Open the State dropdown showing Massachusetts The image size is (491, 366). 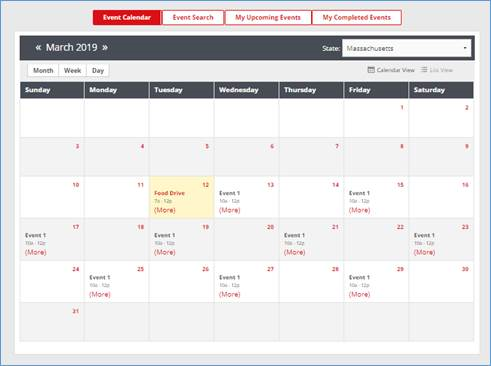click(406, 48)
